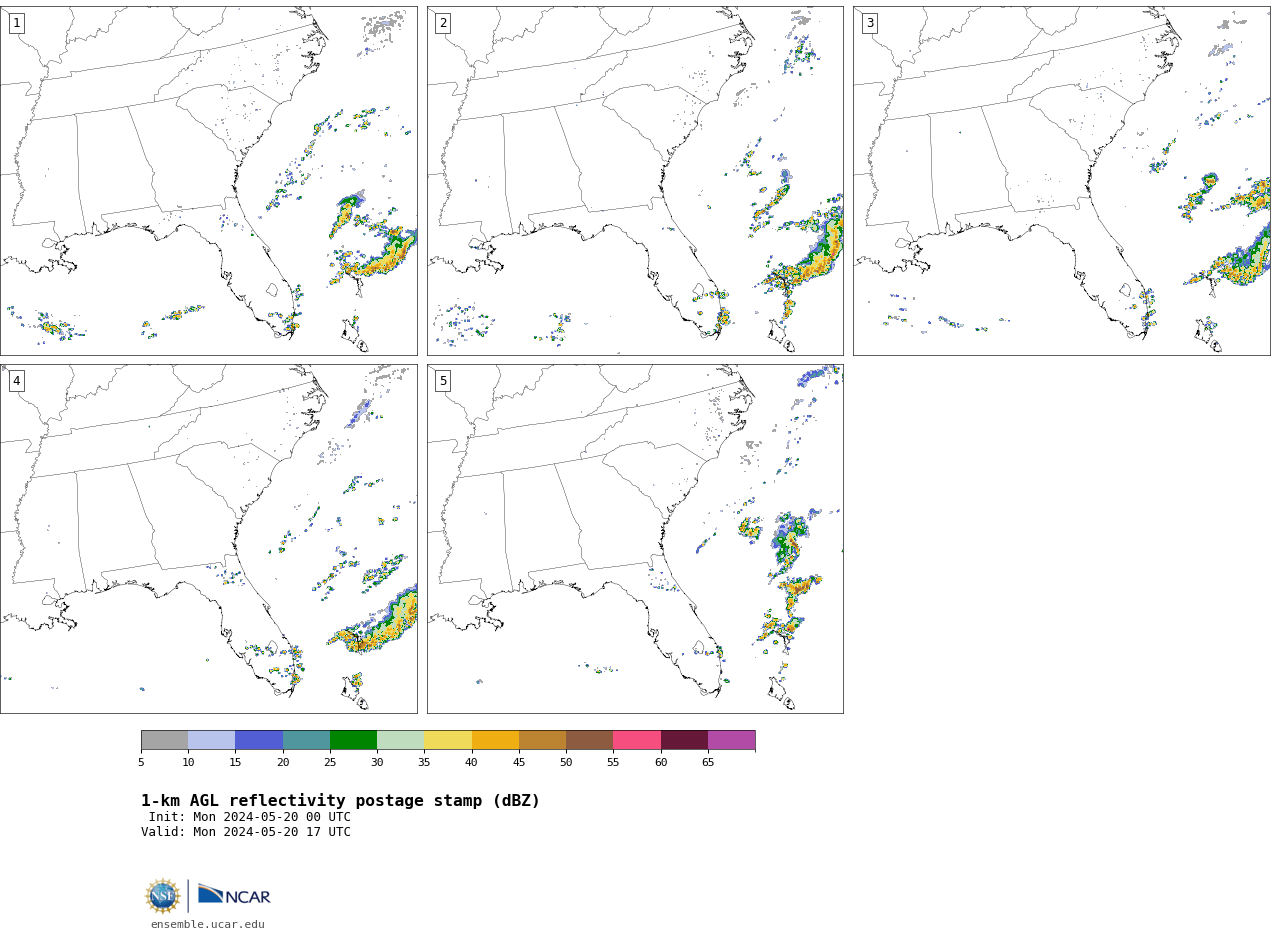Viewport: 1280px width, 936px height.
Task: Open ensemble member 4 reflectivity panel
Action: [x=209, y=539]
